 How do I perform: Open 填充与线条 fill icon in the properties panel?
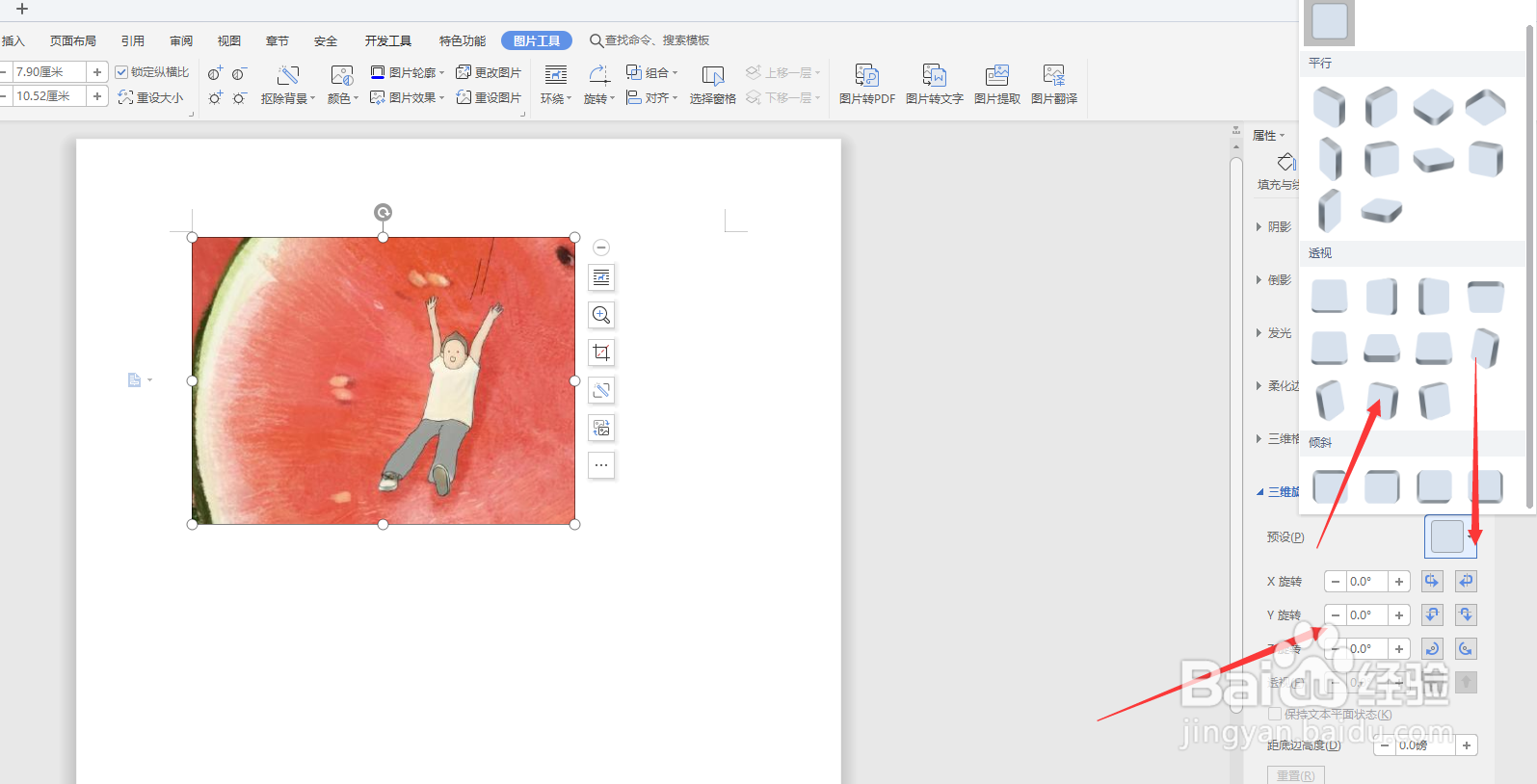click(1285, 162)
